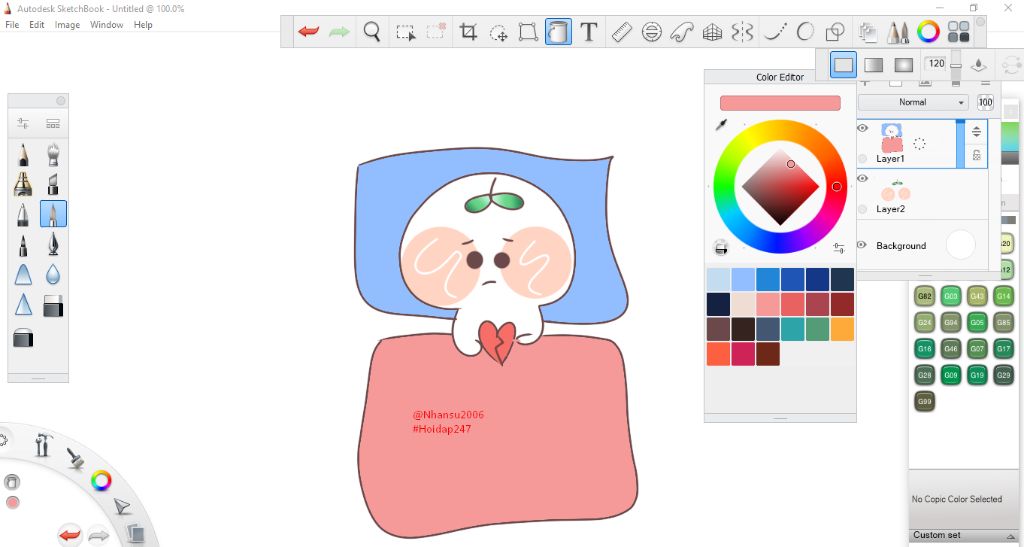
Task: Pick the orange swatch in Color Editor
Action: (842, 329)
